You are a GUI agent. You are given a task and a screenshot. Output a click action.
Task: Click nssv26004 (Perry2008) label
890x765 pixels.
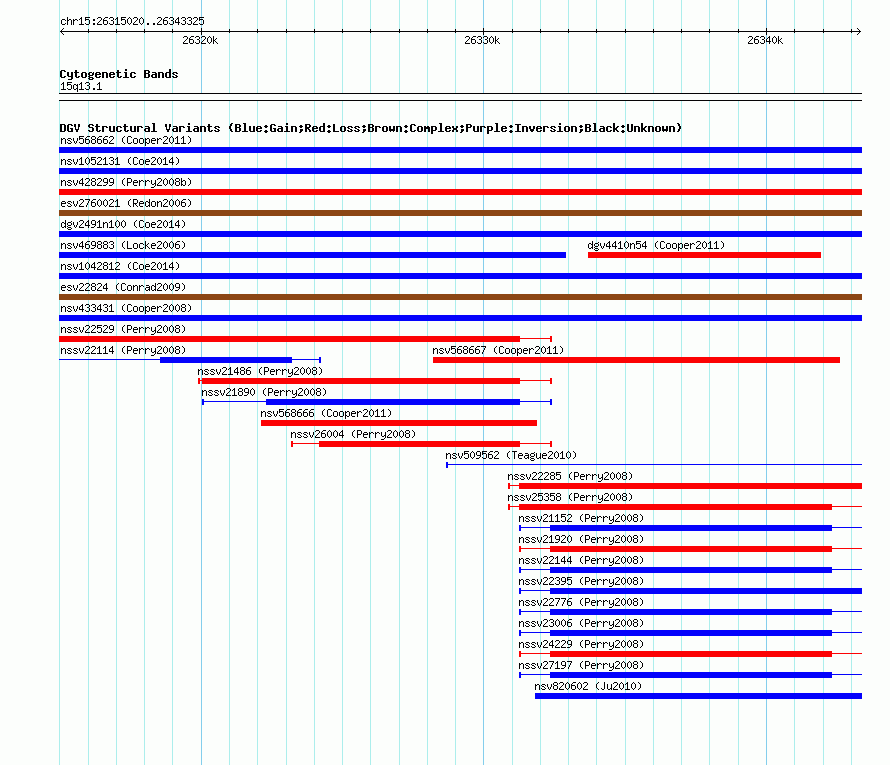coord(353,434)
